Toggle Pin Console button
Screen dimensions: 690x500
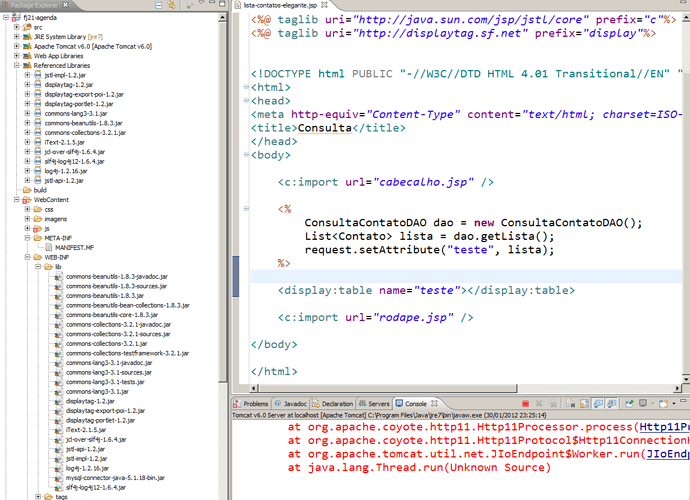point(629,404)
